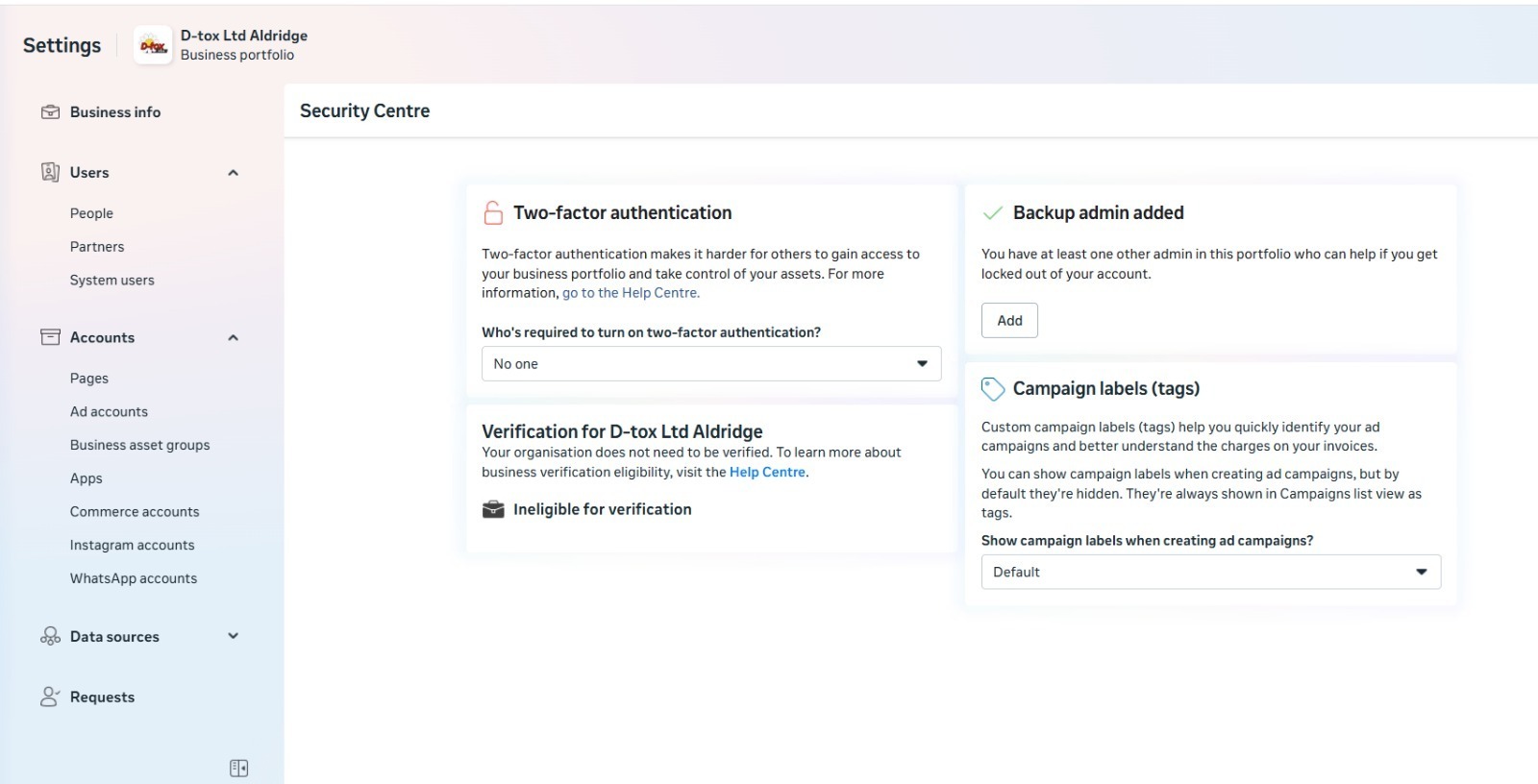1538x784 pixels.
Task: Expand the Data sources section chevron
Action: tap(233, 636)
